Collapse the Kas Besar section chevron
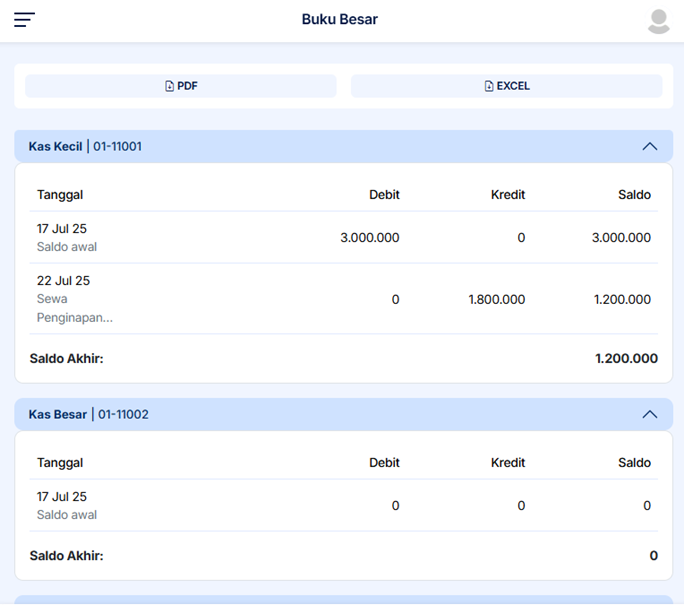Screen dimensions: 684x605 (x=649, y=414)
